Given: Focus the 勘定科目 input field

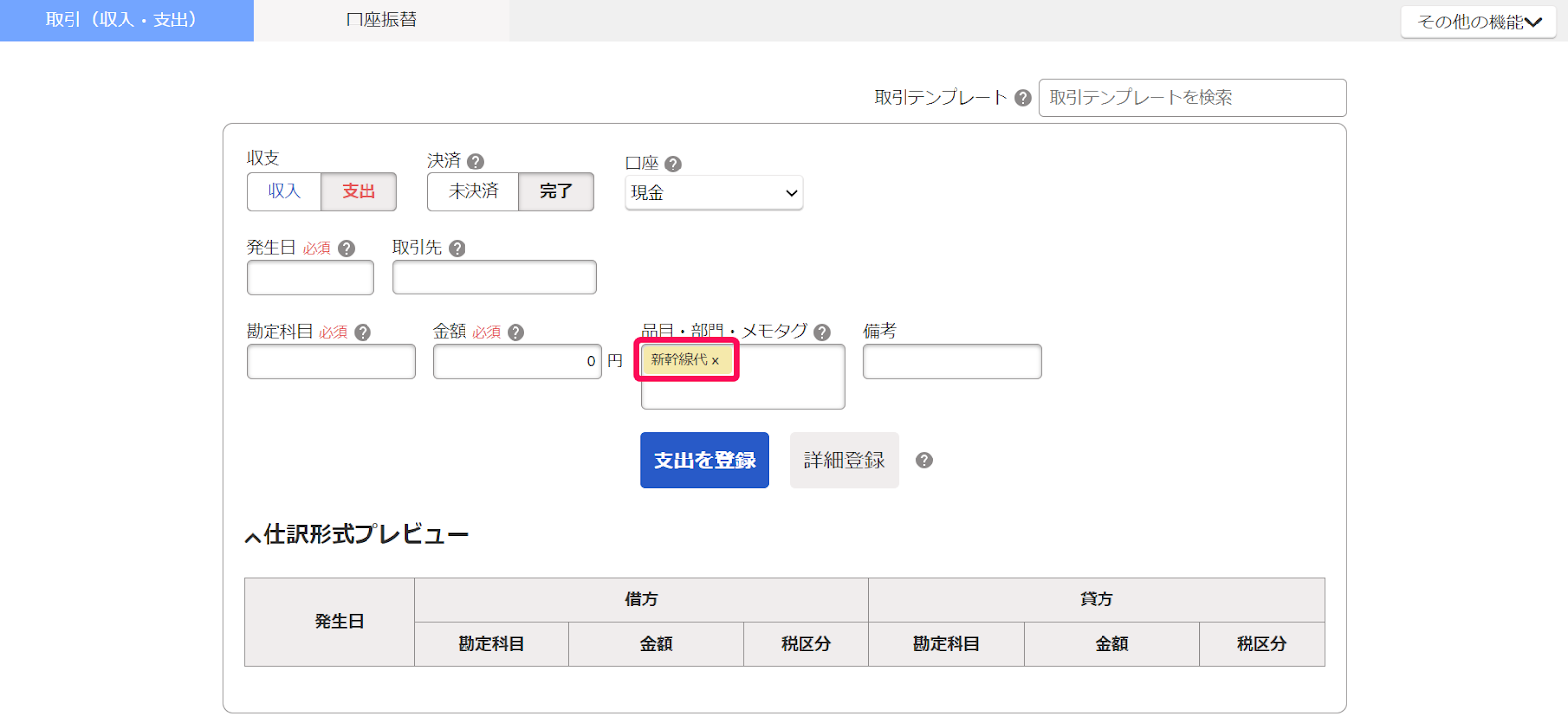Looking at the screenshot, I should (x=331, y=361).
